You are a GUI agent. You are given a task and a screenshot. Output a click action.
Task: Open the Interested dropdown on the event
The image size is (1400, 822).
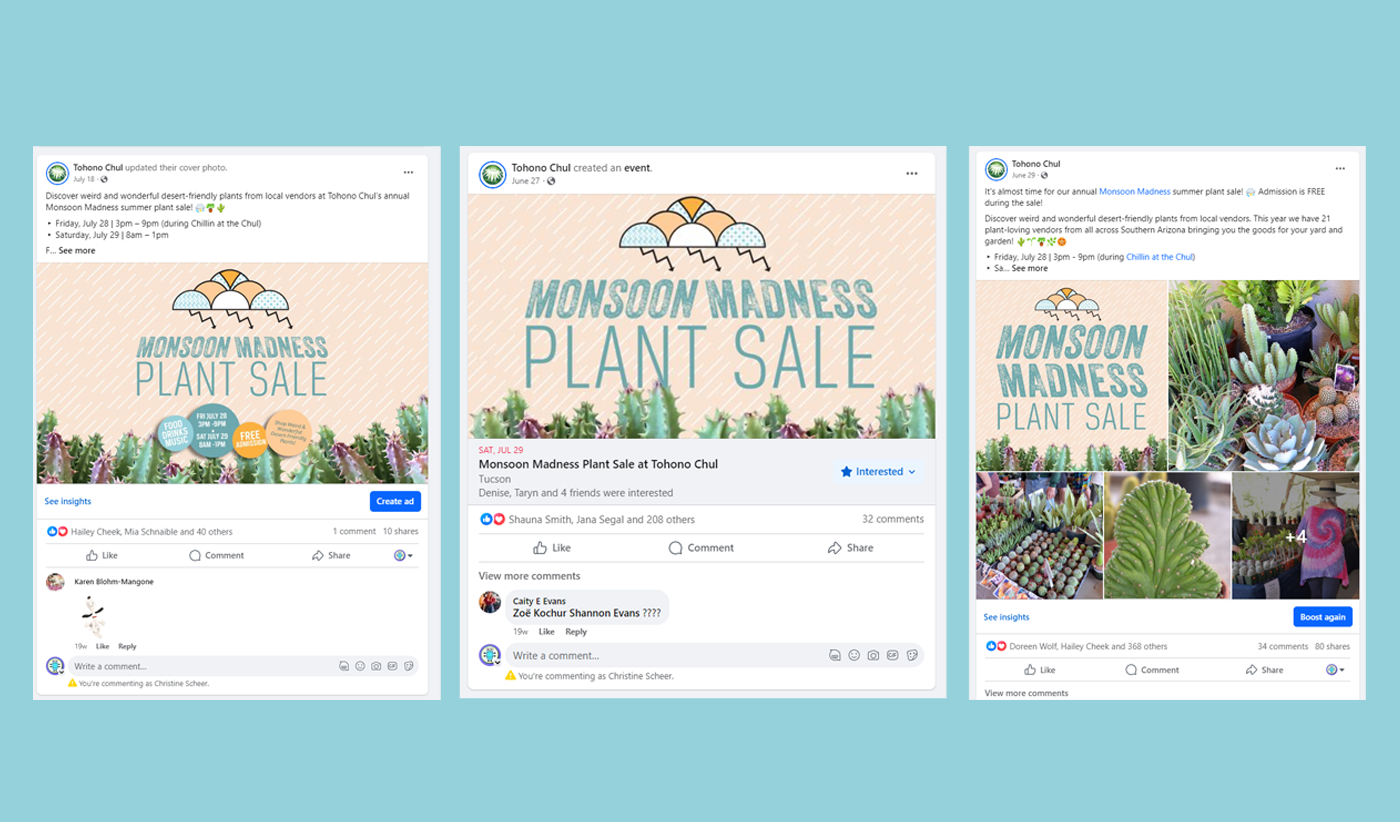[x=878, y=472]
